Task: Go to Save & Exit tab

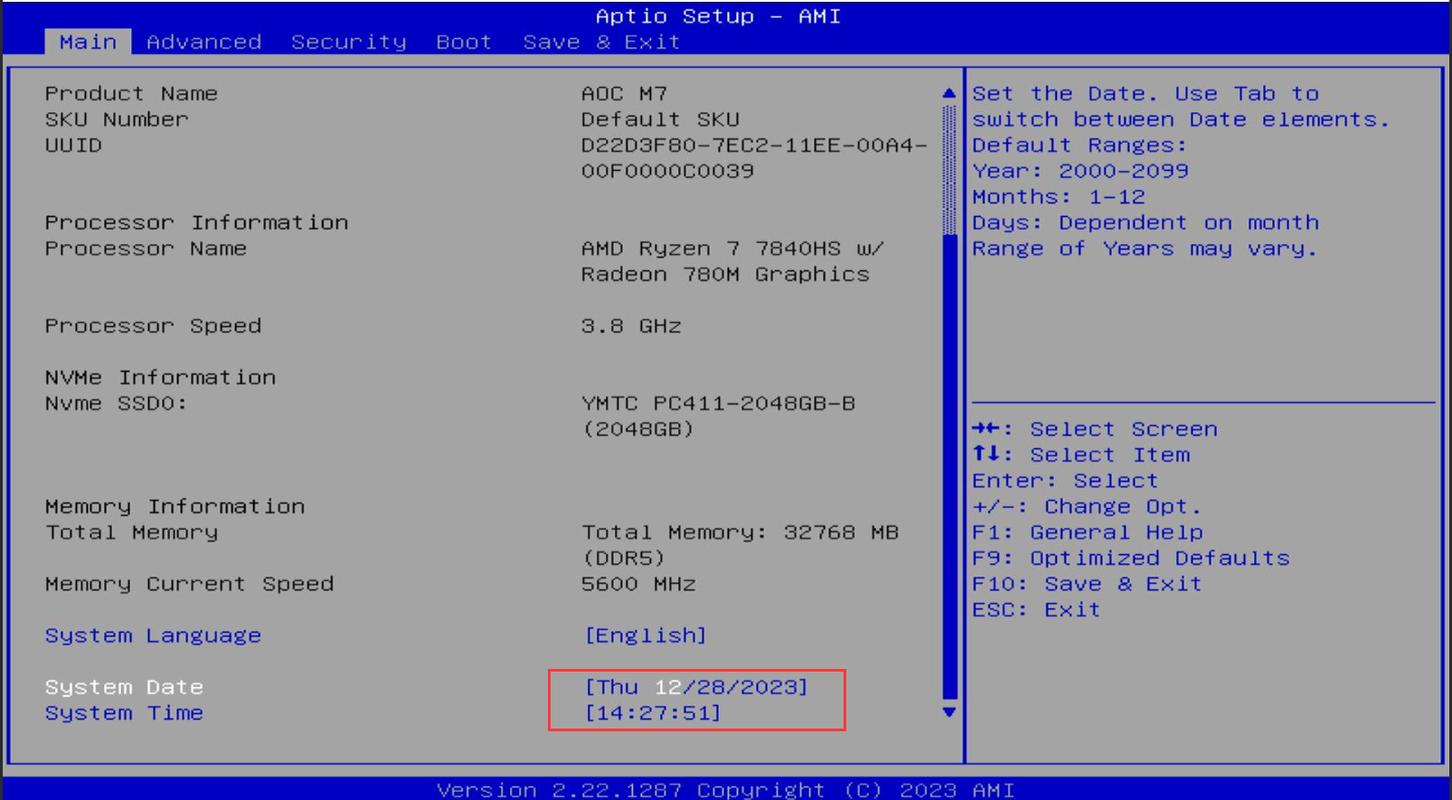Action: click(601, 42)
